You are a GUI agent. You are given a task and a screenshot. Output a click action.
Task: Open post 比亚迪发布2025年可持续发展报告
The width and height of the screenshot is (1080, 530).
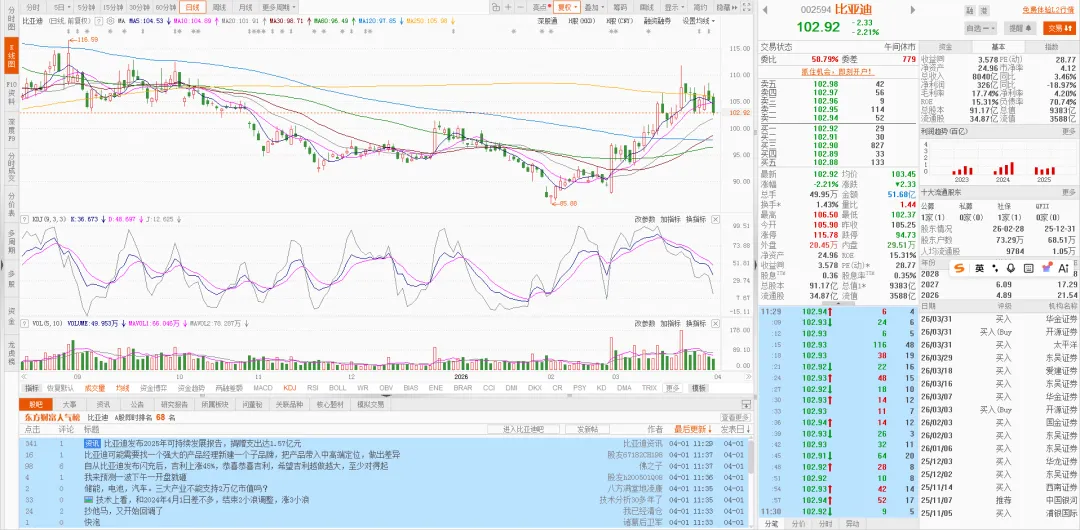(201, 443)
